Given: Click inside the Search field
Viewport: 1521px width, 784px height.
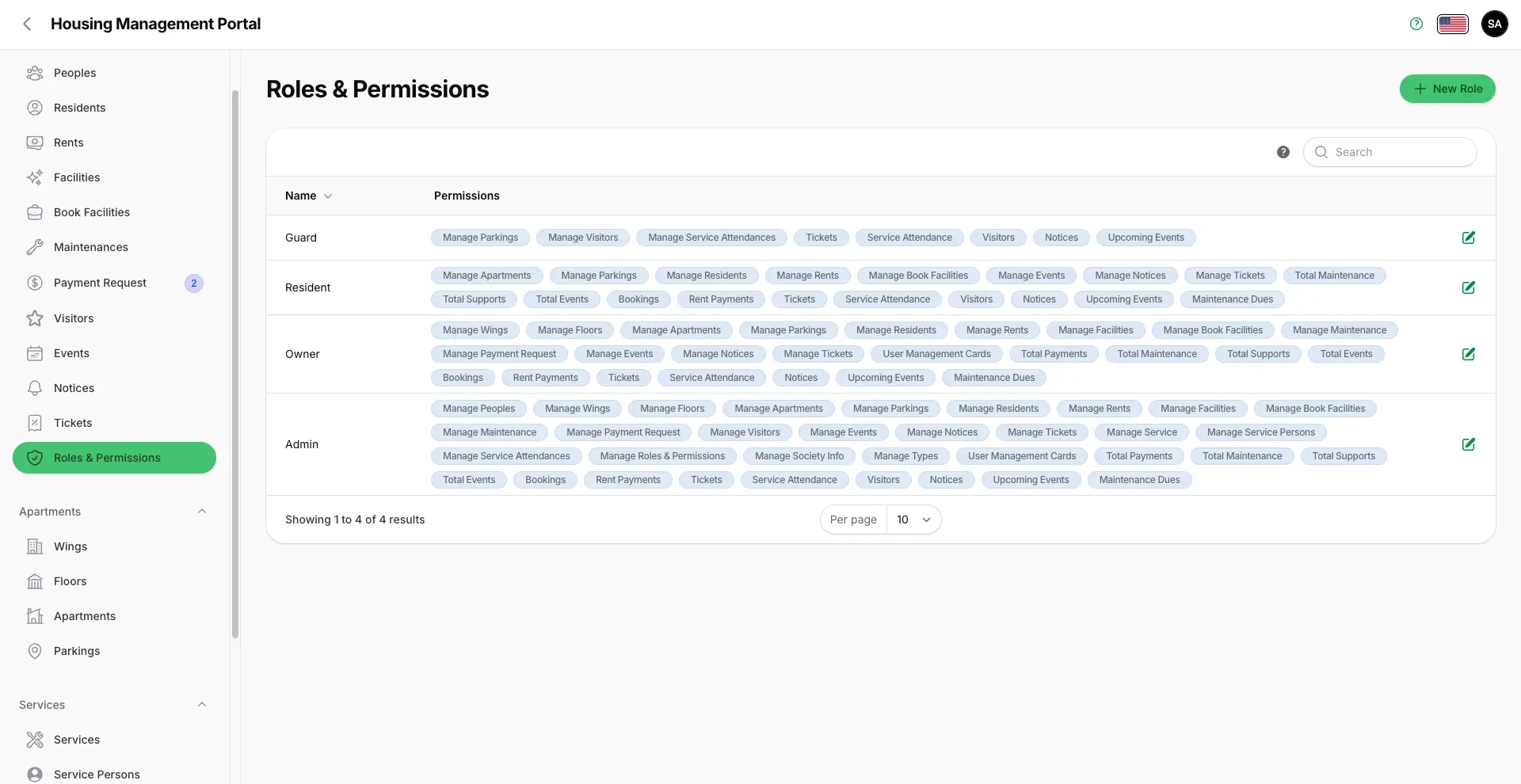Looking at the screenshot, I should point(1390,151).
